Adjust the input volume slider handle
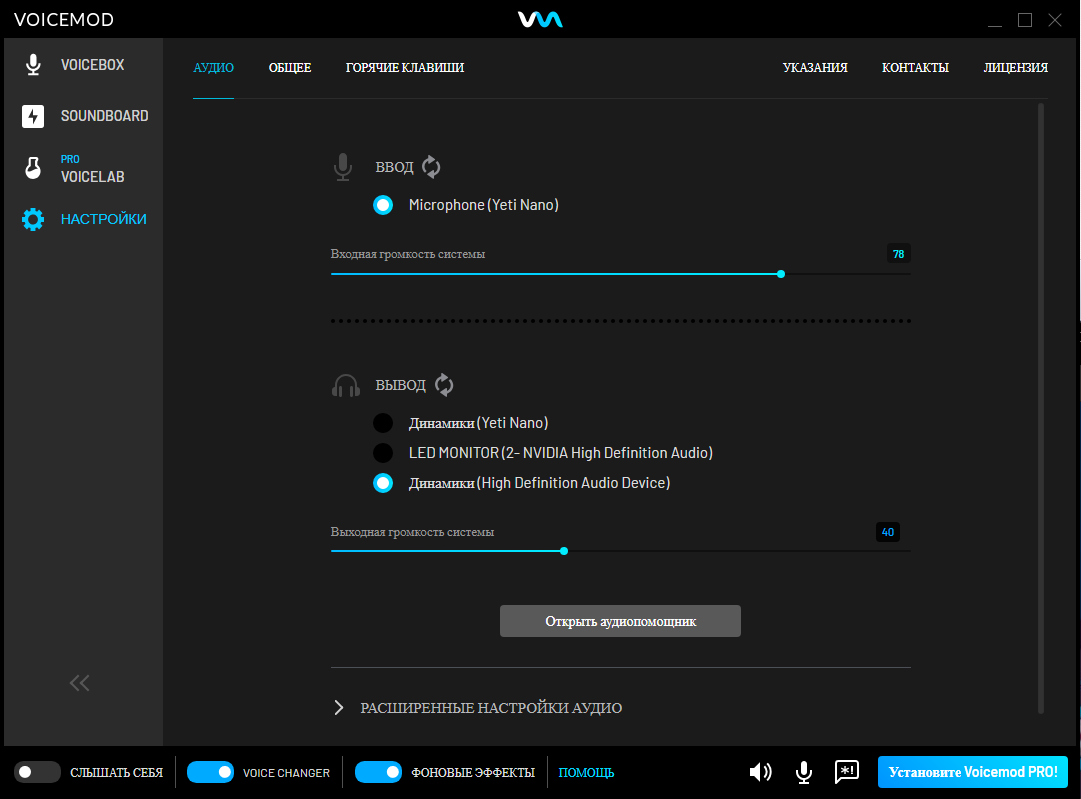The image size is (1081, 799). [x=781, y=274]
